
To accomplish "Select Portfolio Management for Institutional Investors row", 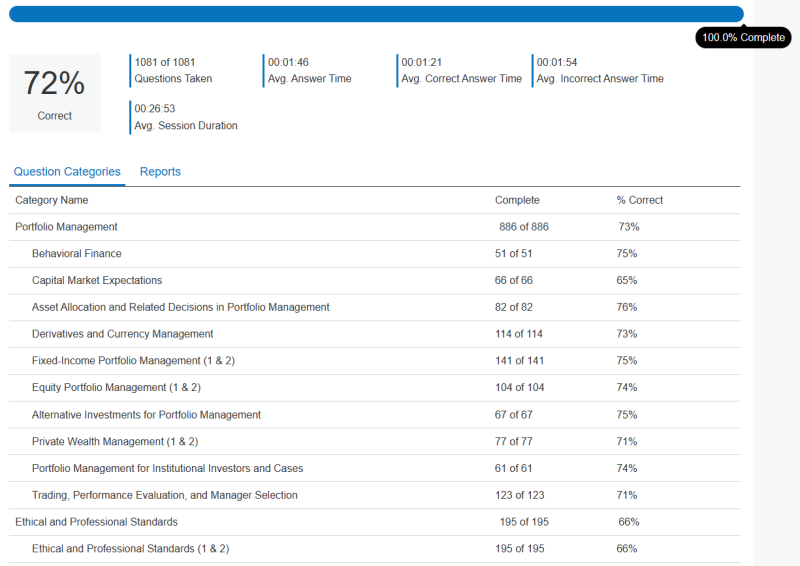I will [168, 469].
